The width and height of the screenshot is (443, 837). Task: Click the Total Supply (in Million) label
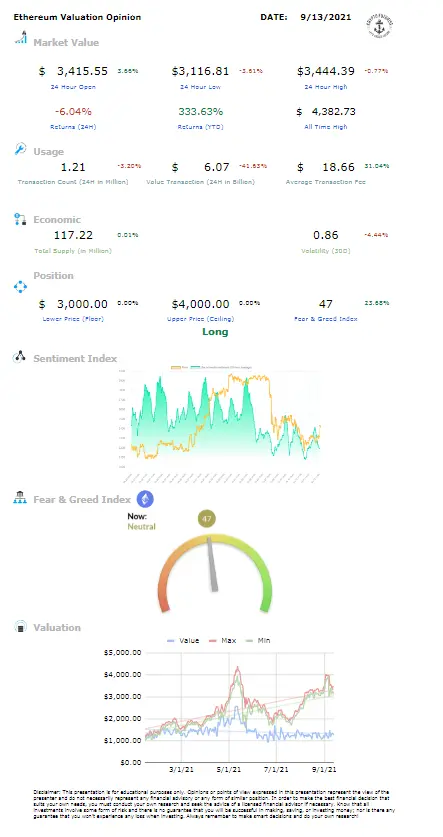pyautogui.click(x=73, y=251)
